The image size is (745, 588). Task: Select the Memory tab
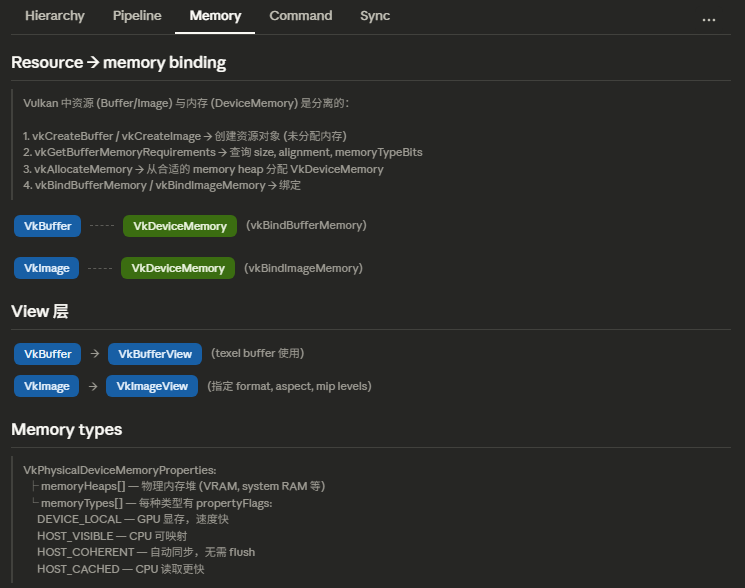(215, 16)
